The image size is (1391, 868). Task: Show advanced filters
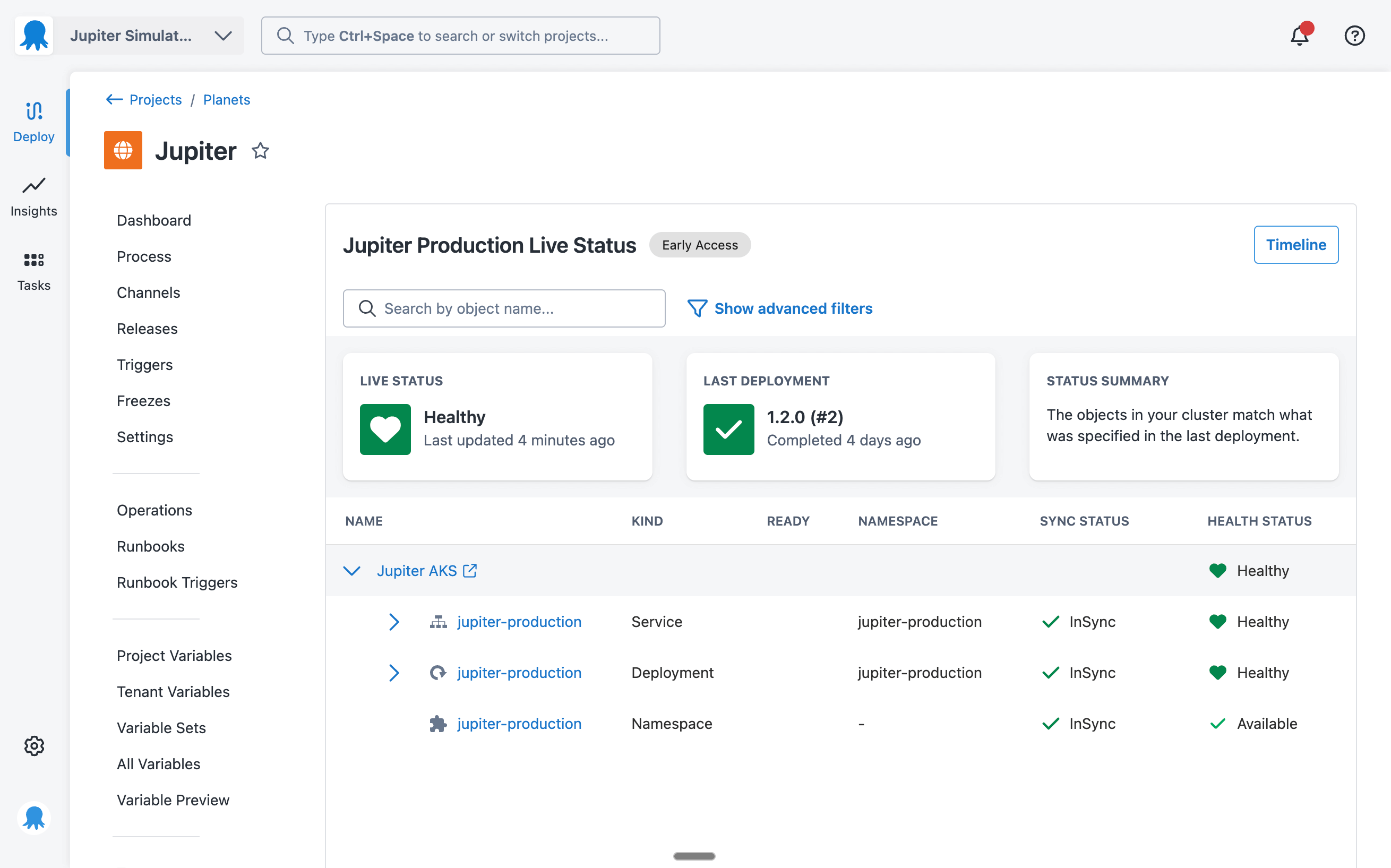[x=792, y=308]
